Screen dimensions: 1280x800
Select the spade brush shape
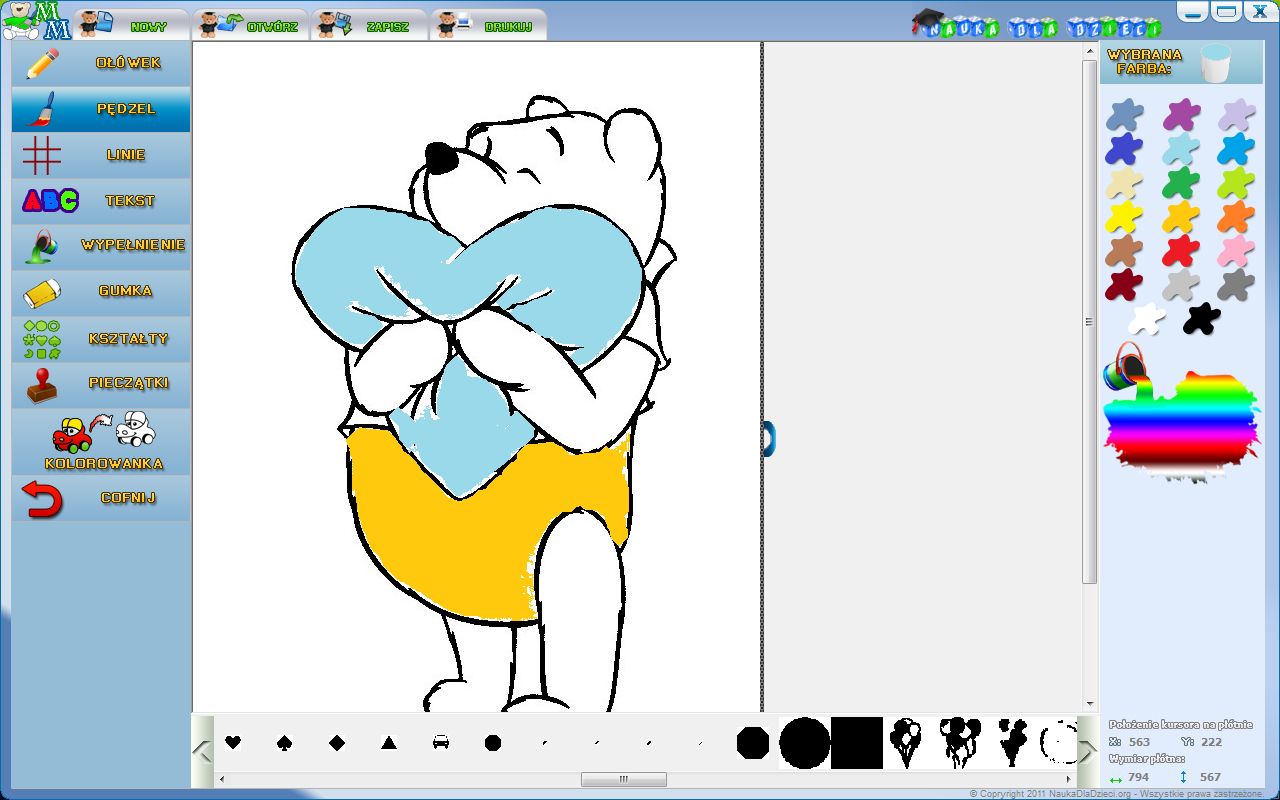(285, 742)
